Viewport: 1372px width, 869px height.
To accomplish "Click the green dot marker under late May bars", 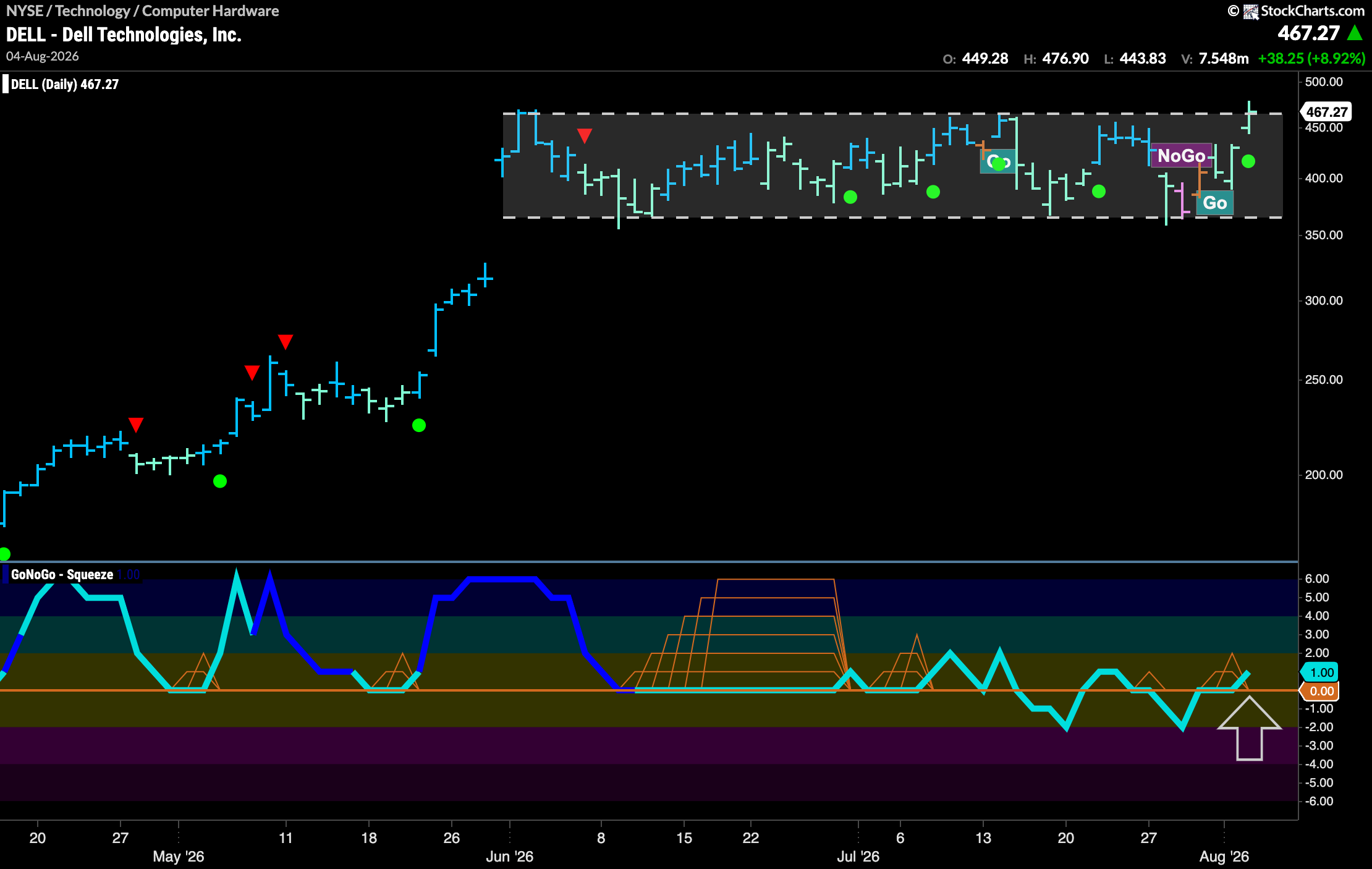I will [419, 425].
